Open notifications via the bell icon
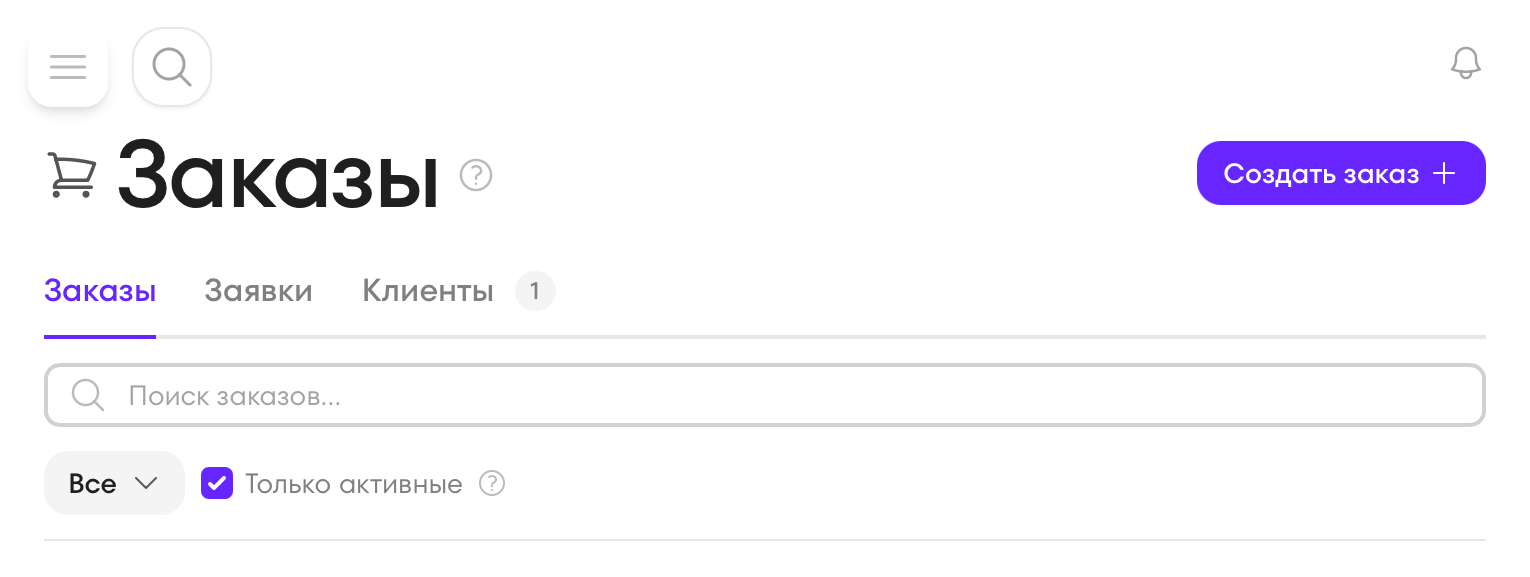Image resolution: width=1530 pixels, height=577 pixels. click(1465, 64)
